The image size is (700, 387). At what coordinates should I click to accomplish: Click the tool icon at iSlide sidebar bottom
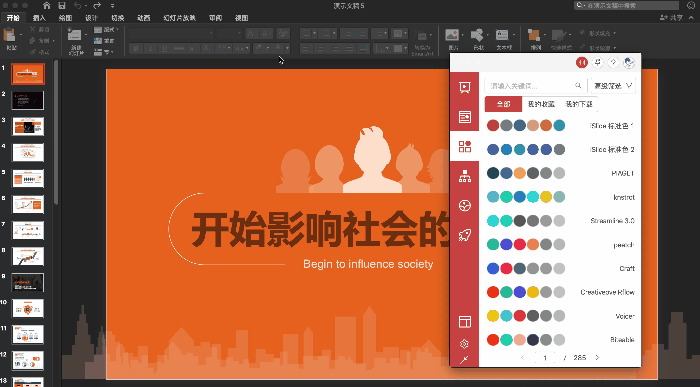click(x=464, y=360)
